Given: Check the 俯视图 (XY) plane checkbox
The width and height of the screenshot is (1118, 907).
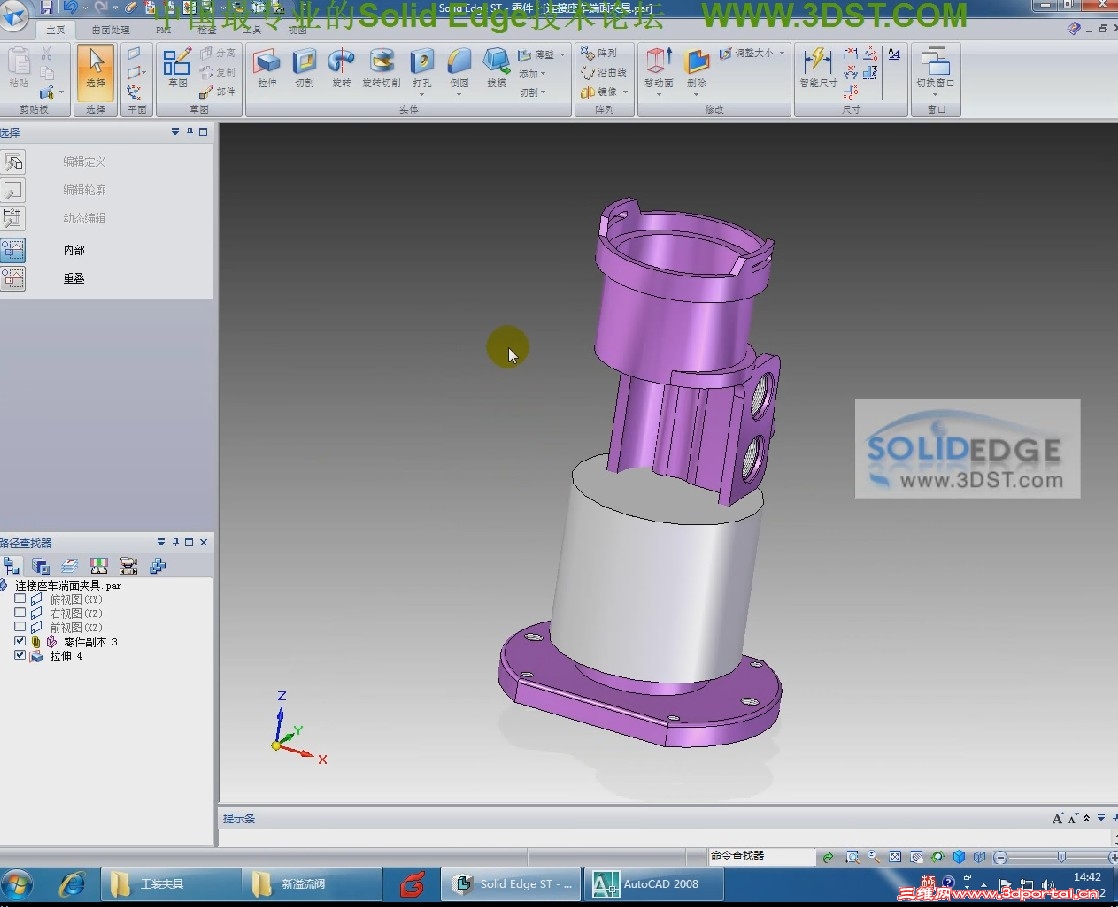Looking at the screenshot, I should (x=20, y=599).
